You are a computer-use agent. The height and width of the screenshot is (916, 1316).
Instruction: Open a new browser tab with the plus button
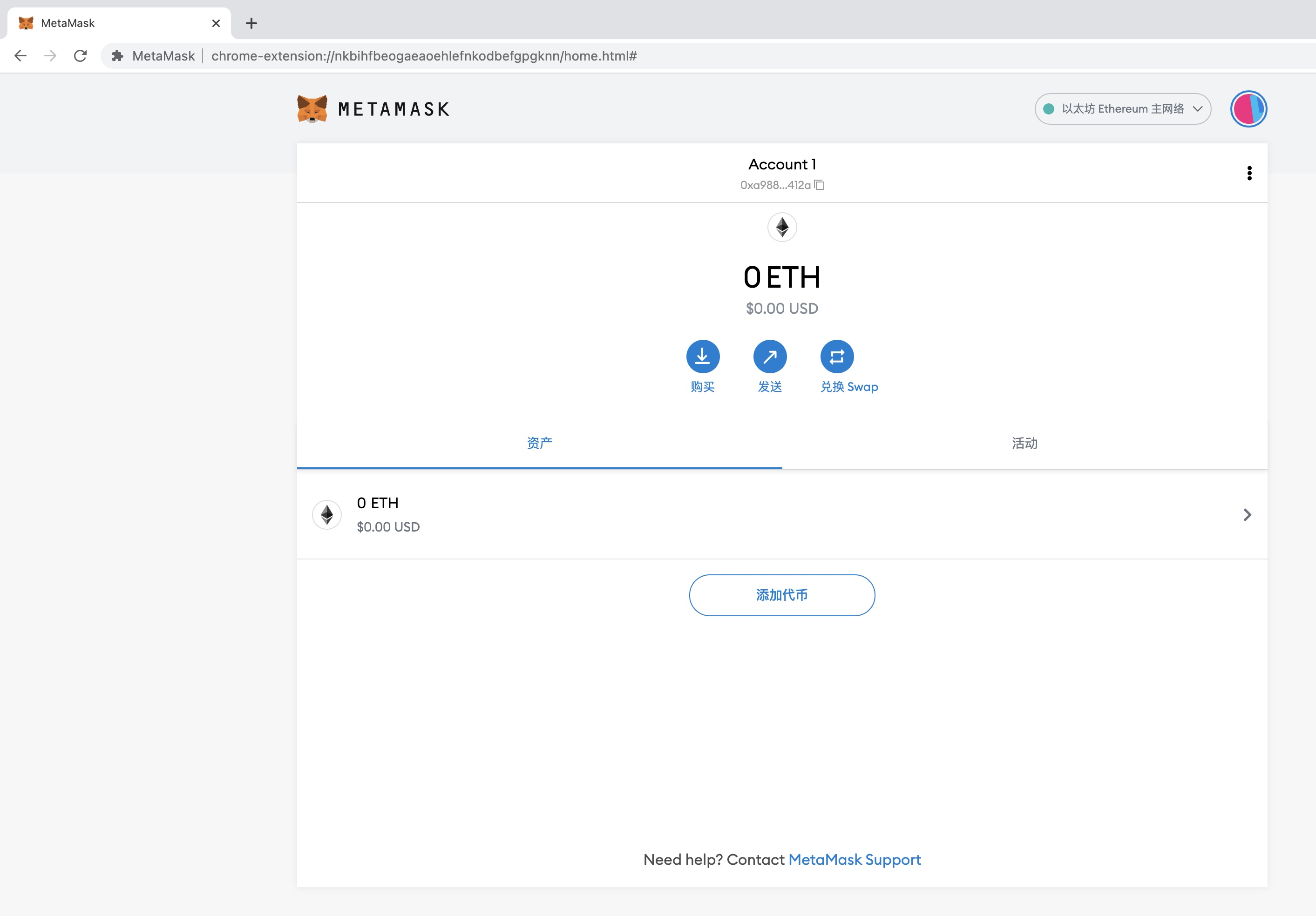point(251,23)
